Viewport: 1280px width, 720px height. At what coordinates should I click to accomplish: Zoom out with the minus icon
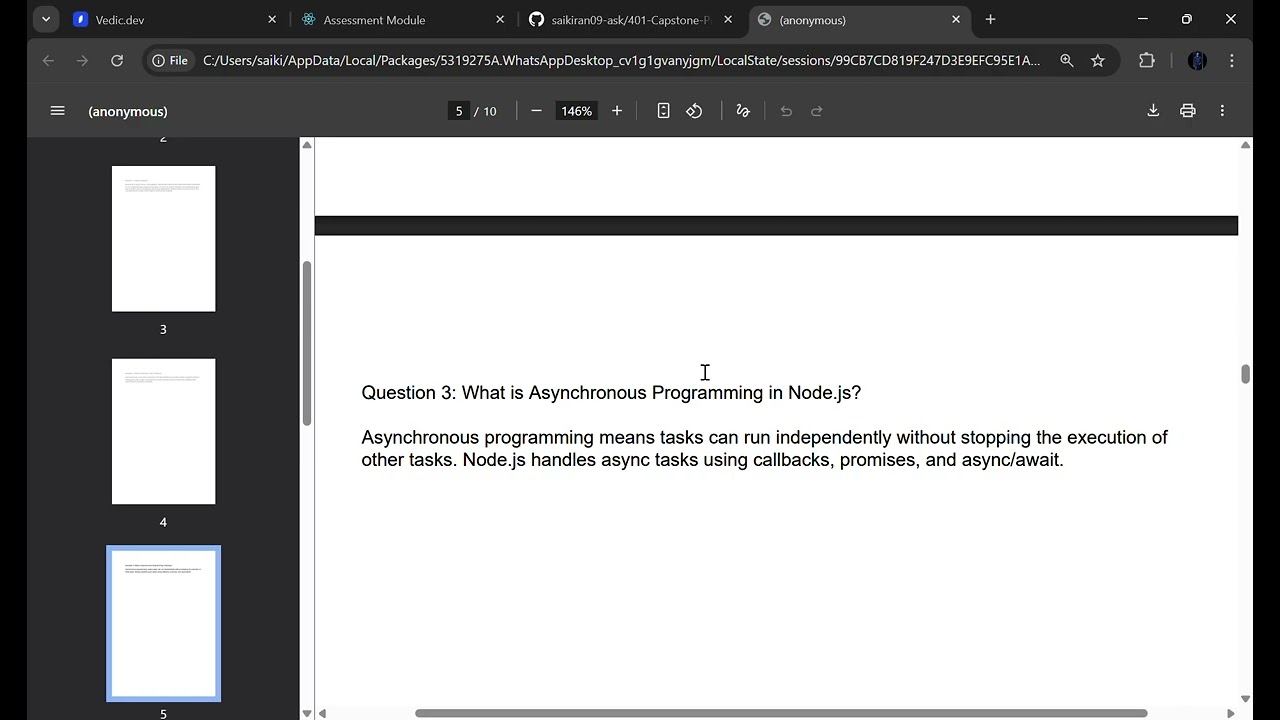[x=536, y=111]
